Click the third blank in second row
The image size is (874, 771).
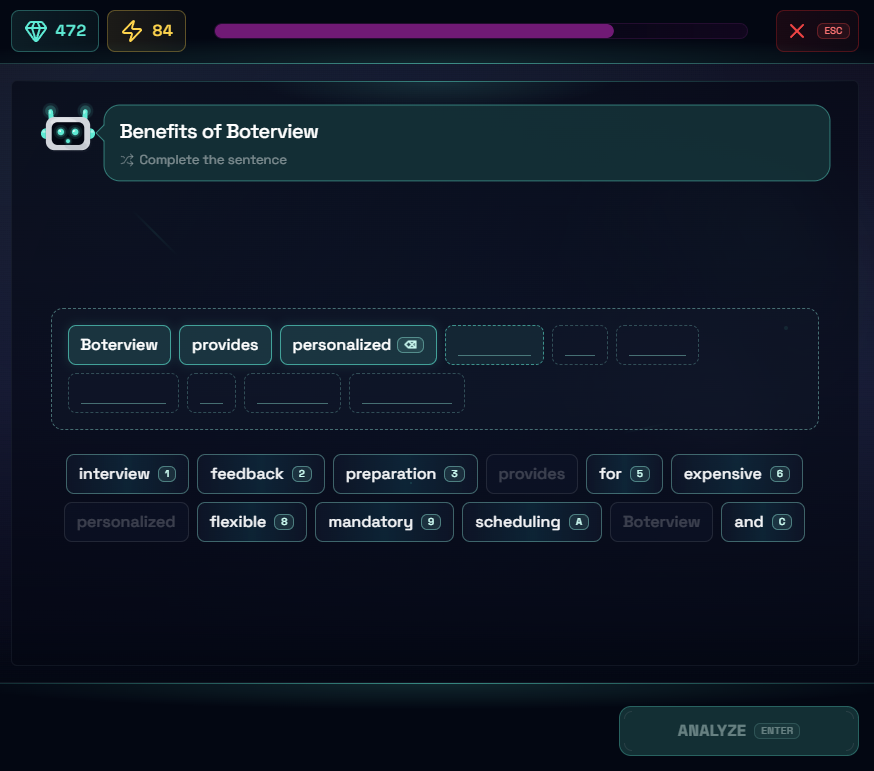[x=292, y=393]
